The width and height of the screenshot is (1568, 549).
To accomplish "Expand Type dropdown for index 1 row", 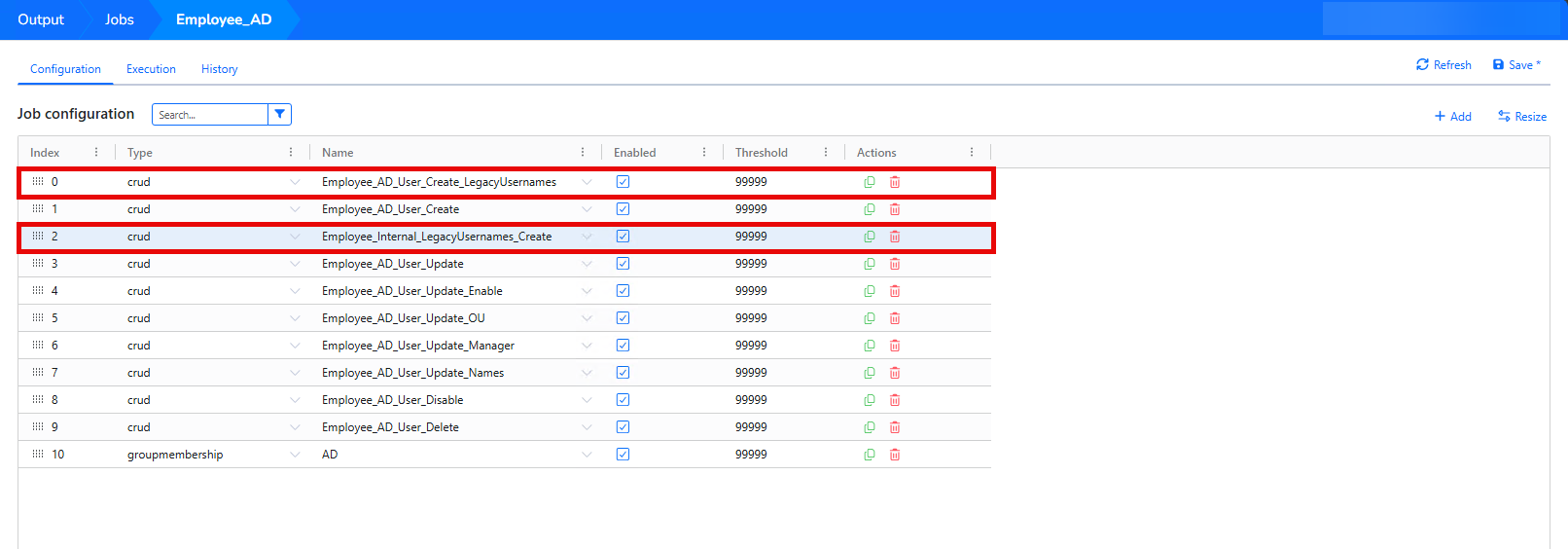I will [x=295, y=209].
